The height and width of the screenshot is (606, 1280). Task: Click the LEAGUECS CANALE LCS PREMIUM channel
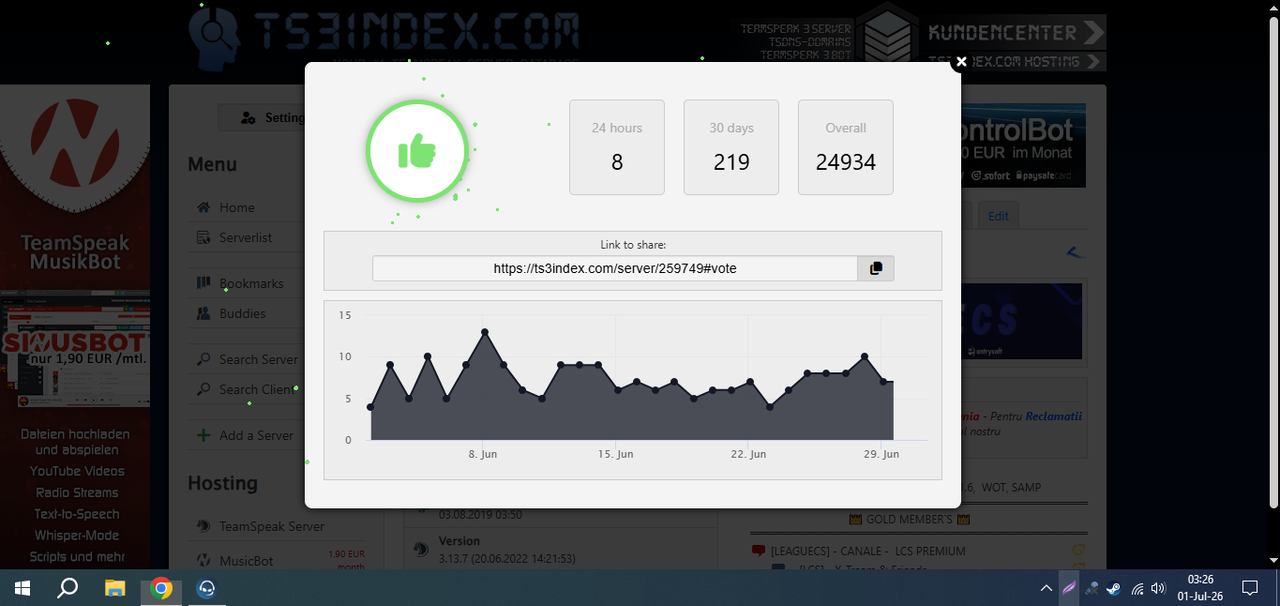pos(868,551)
